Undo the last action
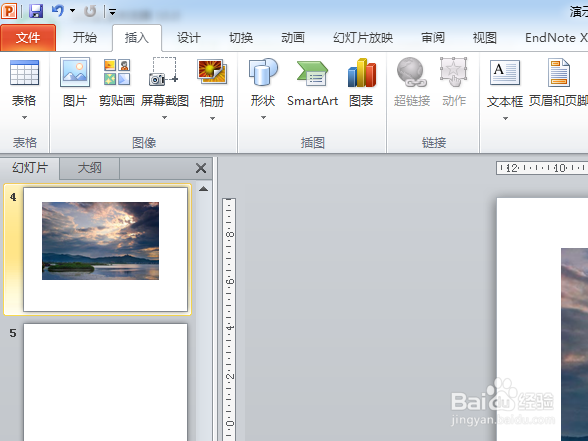This screenshot has width=588, height=441. click(58, 11)
